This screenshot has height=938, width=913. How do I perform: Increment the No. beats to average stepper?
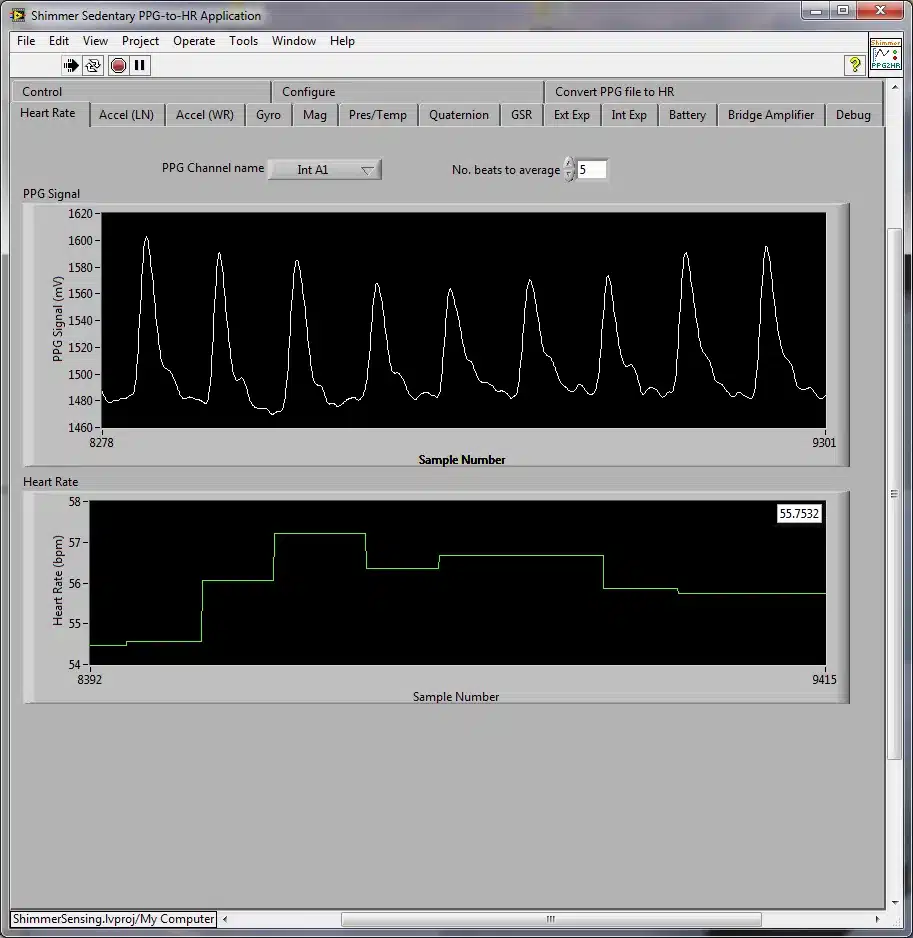coord(569,163)
